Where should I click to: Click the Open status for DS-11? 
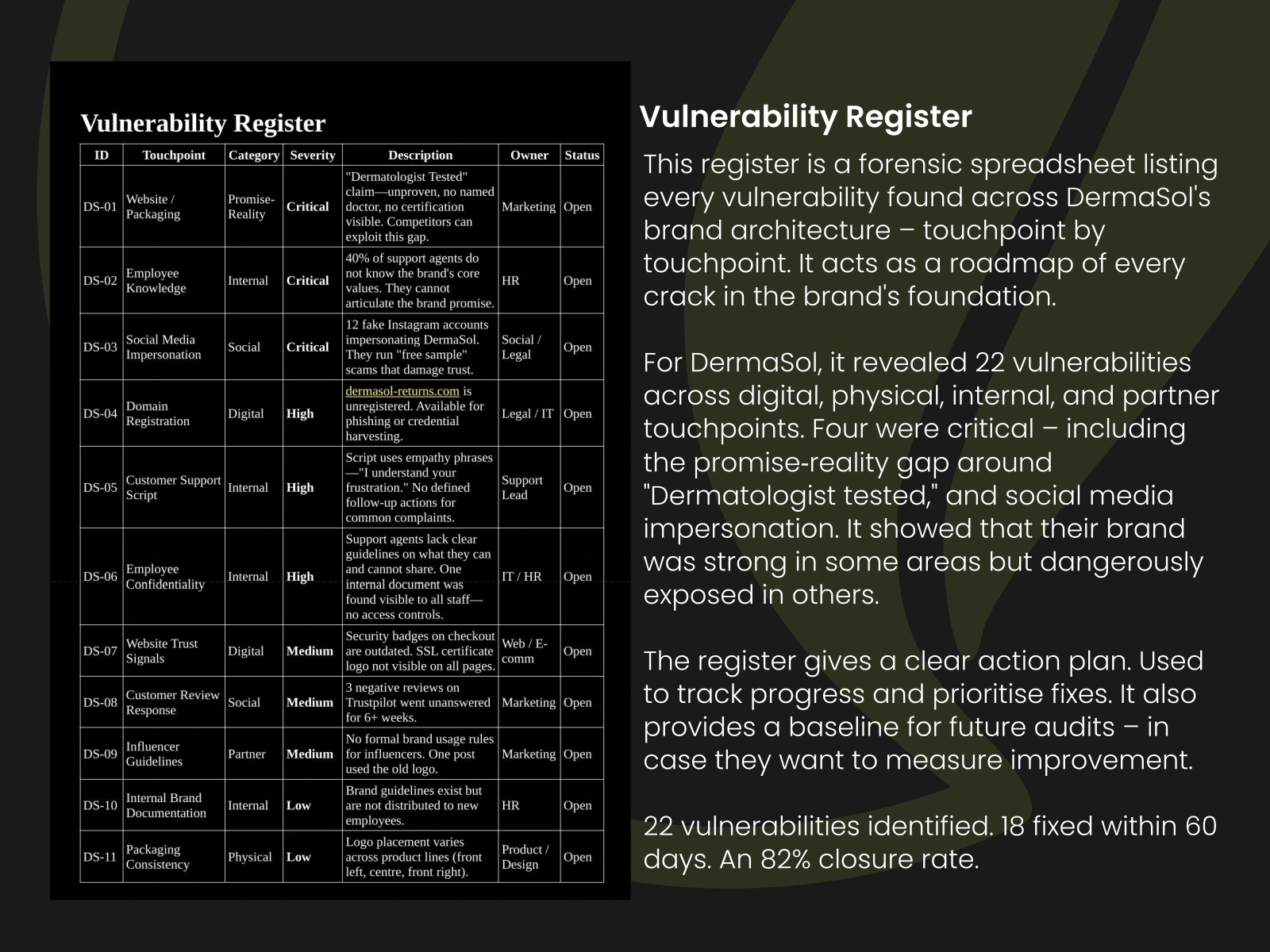coord(578,857)
